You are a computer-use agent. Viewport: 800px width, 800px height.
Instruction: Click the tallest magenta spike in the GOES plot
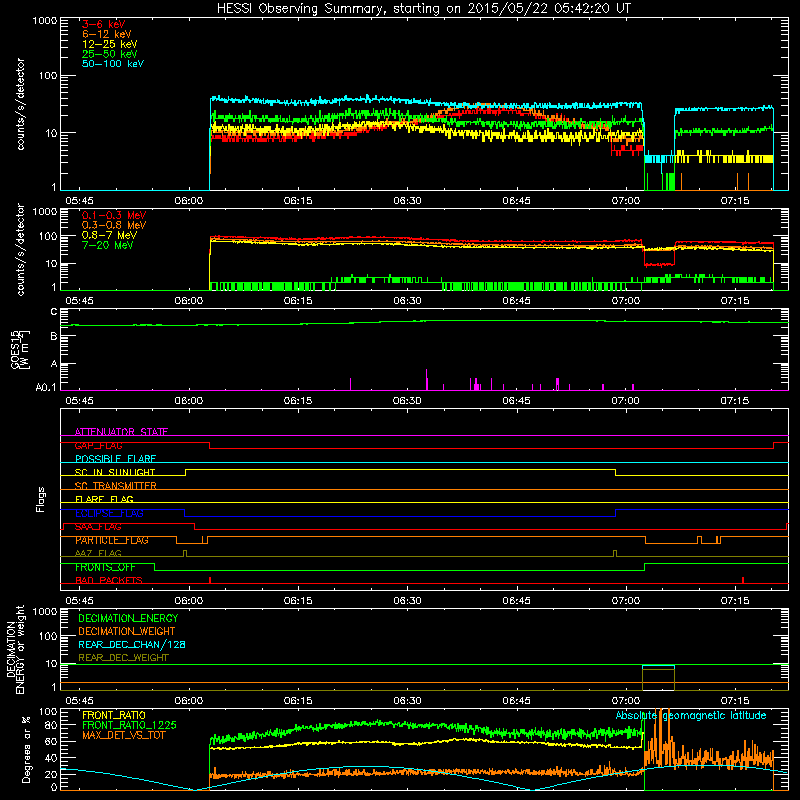427,380
